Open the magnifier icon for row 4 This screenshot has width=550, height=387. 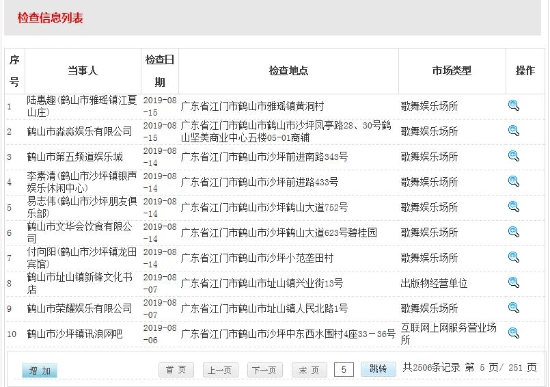pos(514,181)
